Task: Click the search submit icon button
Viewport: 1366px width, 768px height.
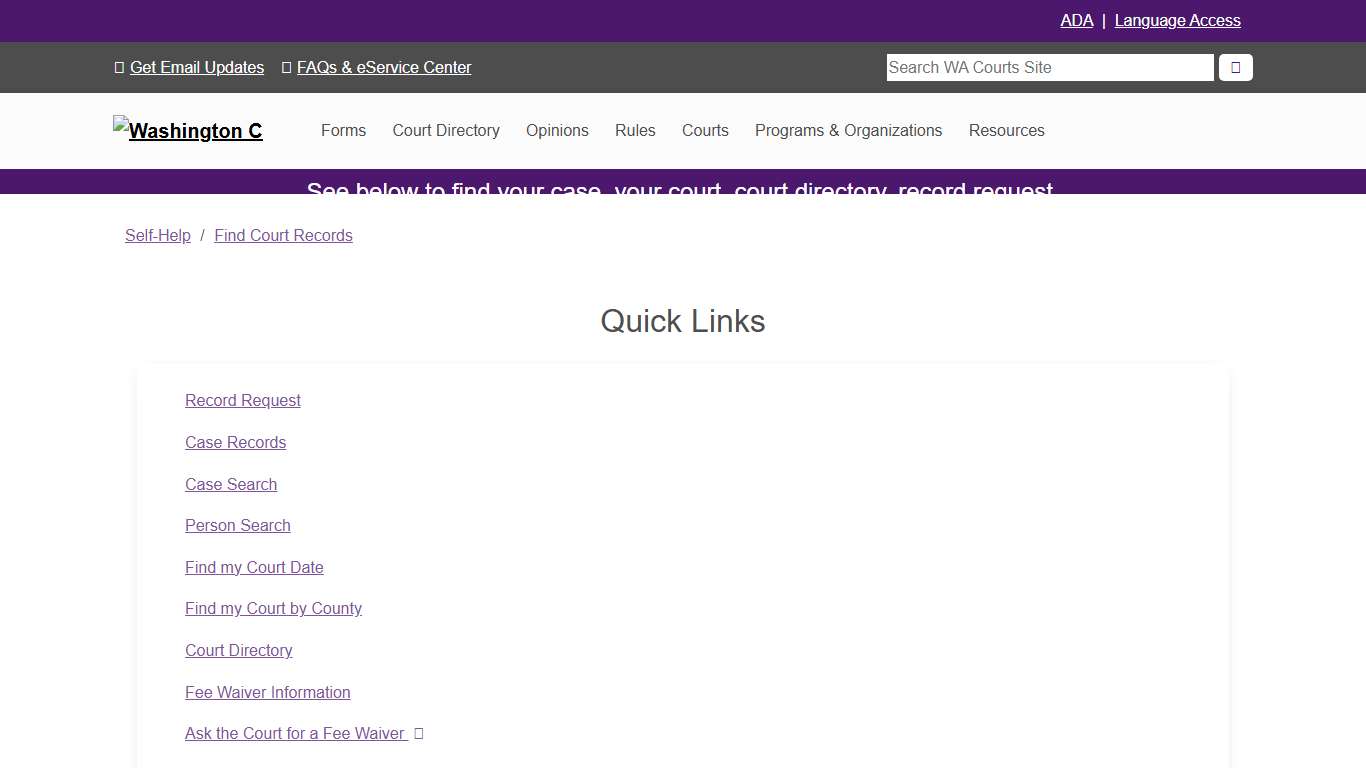Action: (x=1235, y=68)
